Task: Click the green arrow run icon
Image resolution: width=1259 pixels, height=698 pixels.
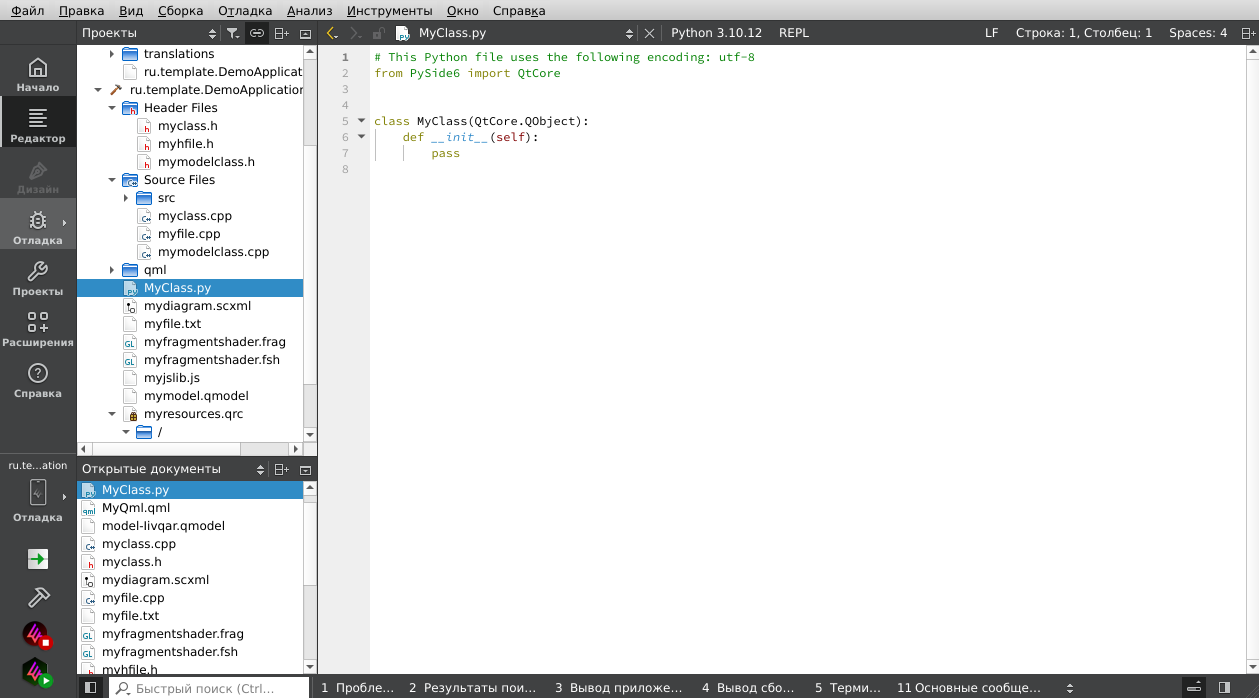Action: (37, 559)
